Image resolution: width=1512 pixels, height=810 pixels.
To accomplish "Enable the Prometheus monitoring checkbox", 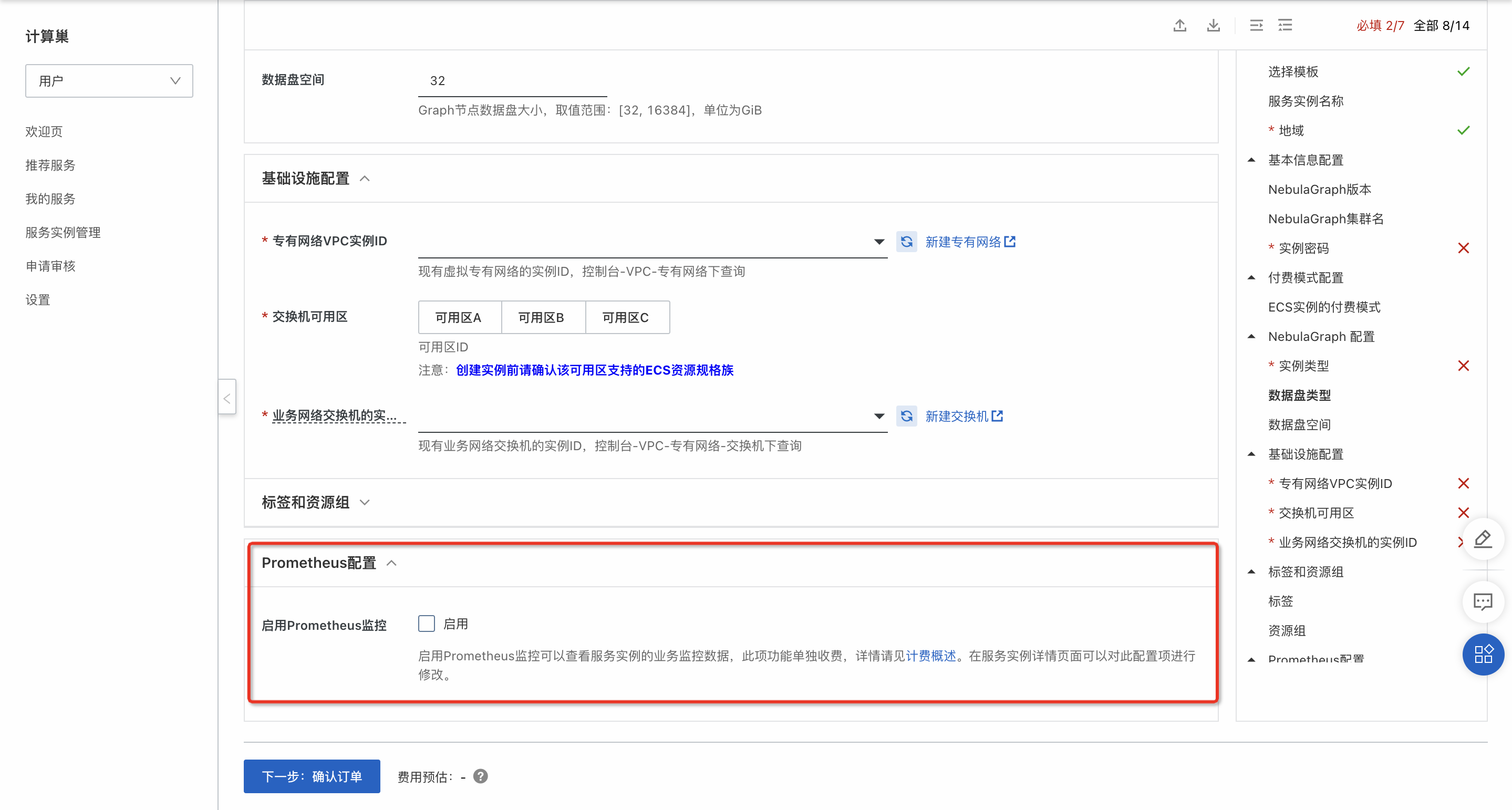I will 427,624.
